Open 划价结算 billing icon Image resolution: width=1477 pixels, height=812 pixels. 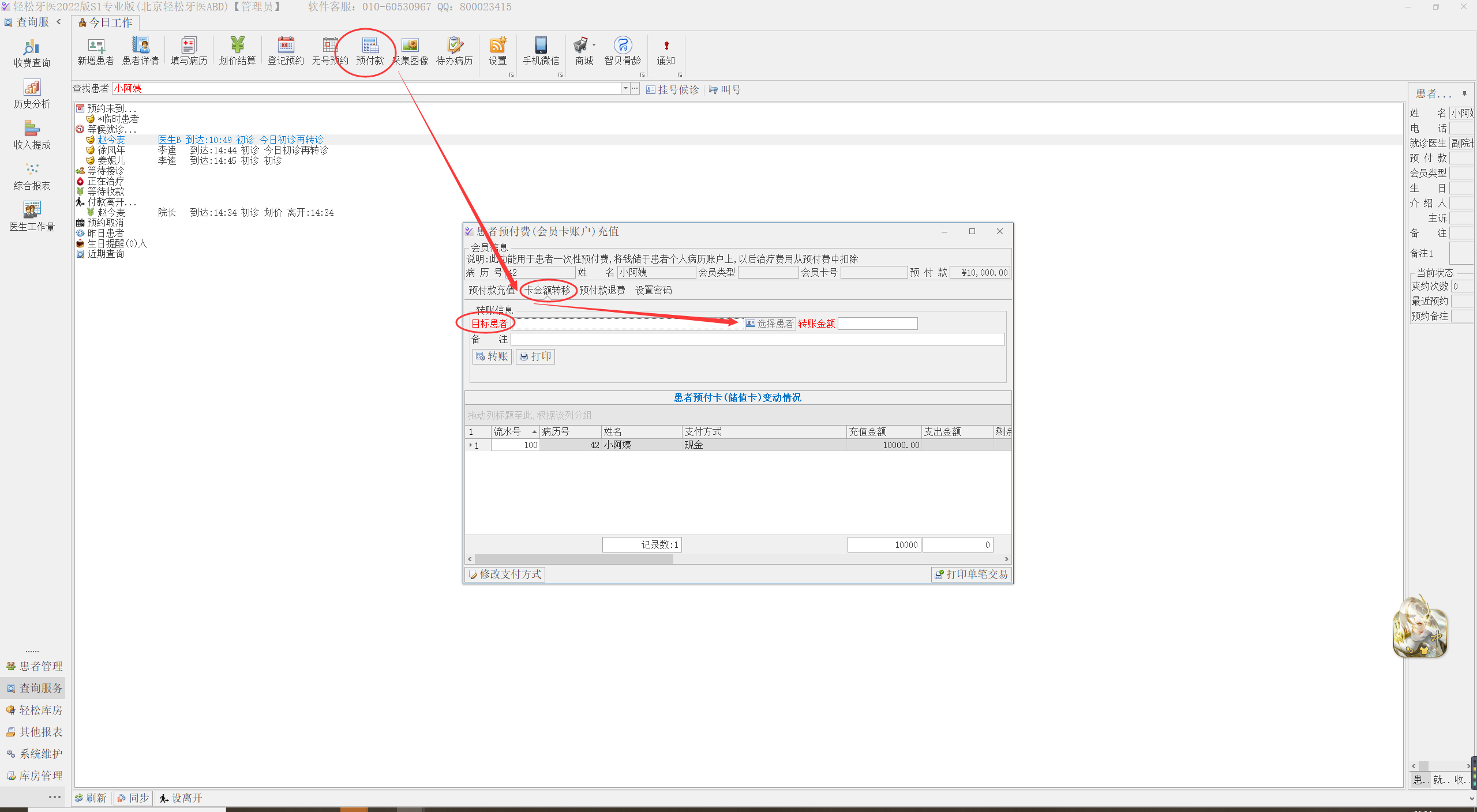pyautogui.click(x=237, y=51)
